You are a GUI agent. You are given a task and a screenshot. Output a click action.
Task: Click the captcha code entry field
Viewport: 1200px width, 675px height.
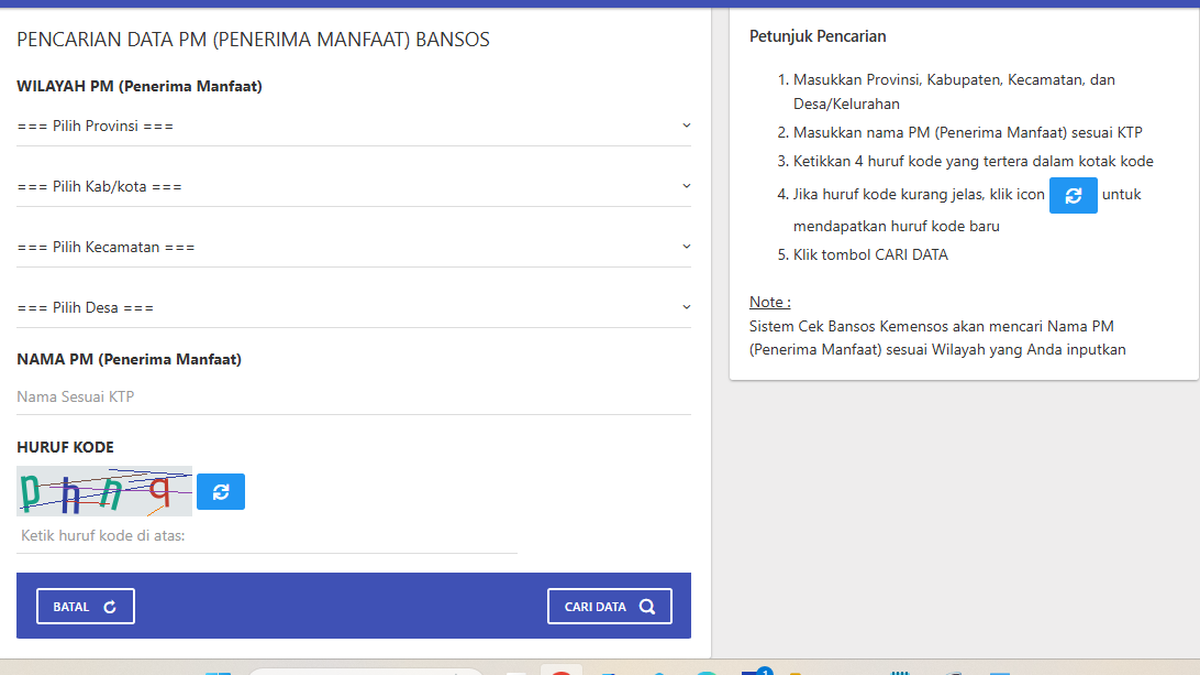(x=267, y=537)
